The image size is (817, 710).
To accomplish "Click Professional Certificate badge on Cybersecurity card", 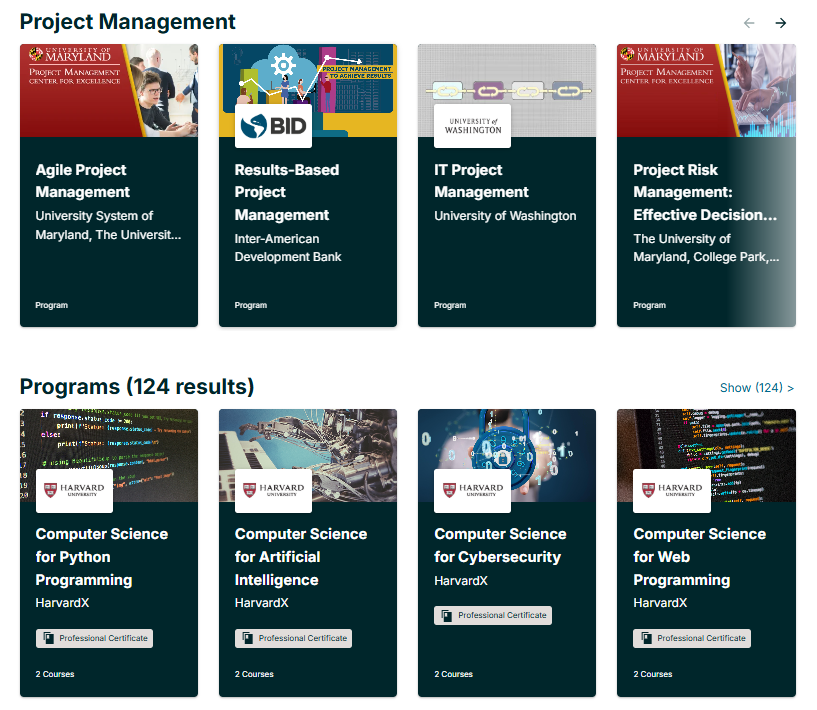I will click(493, 615).
